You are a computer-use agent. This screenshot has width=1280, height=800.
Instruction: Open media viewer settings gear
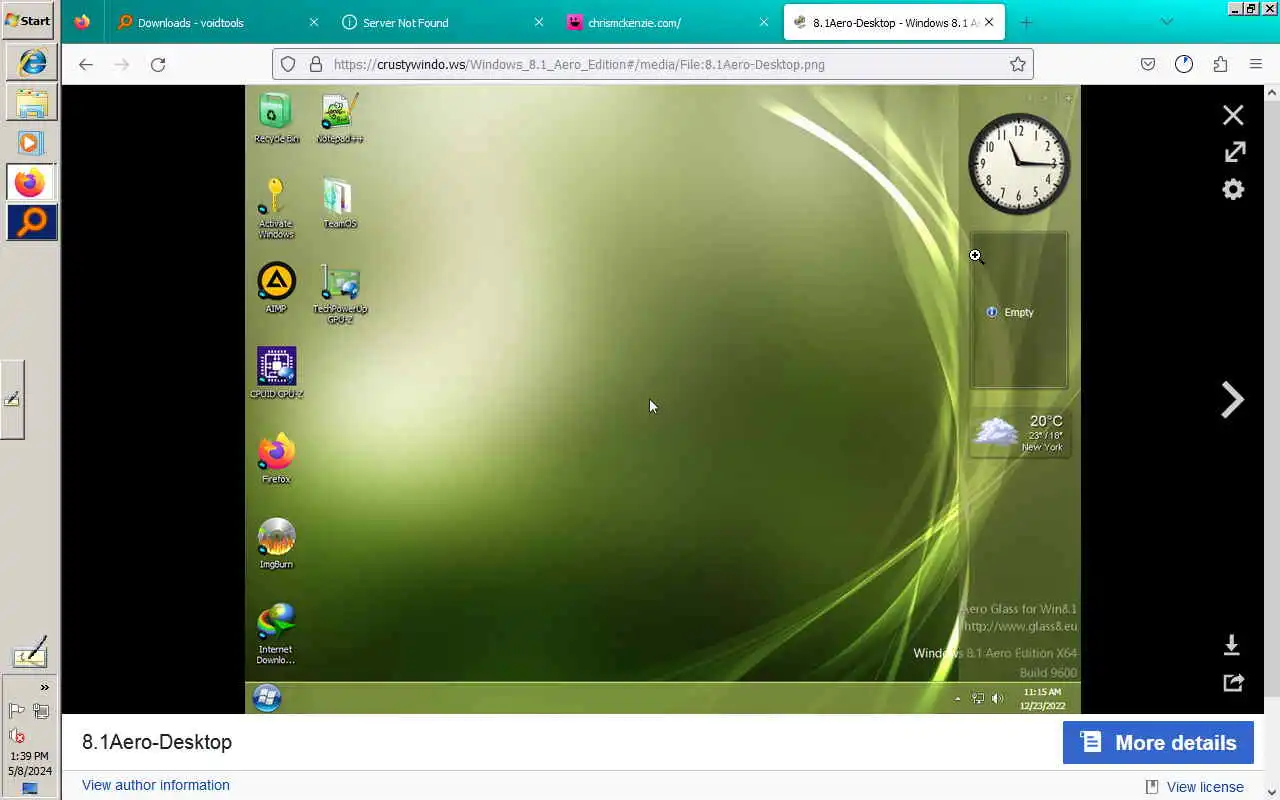click(x=1233, y=189)
